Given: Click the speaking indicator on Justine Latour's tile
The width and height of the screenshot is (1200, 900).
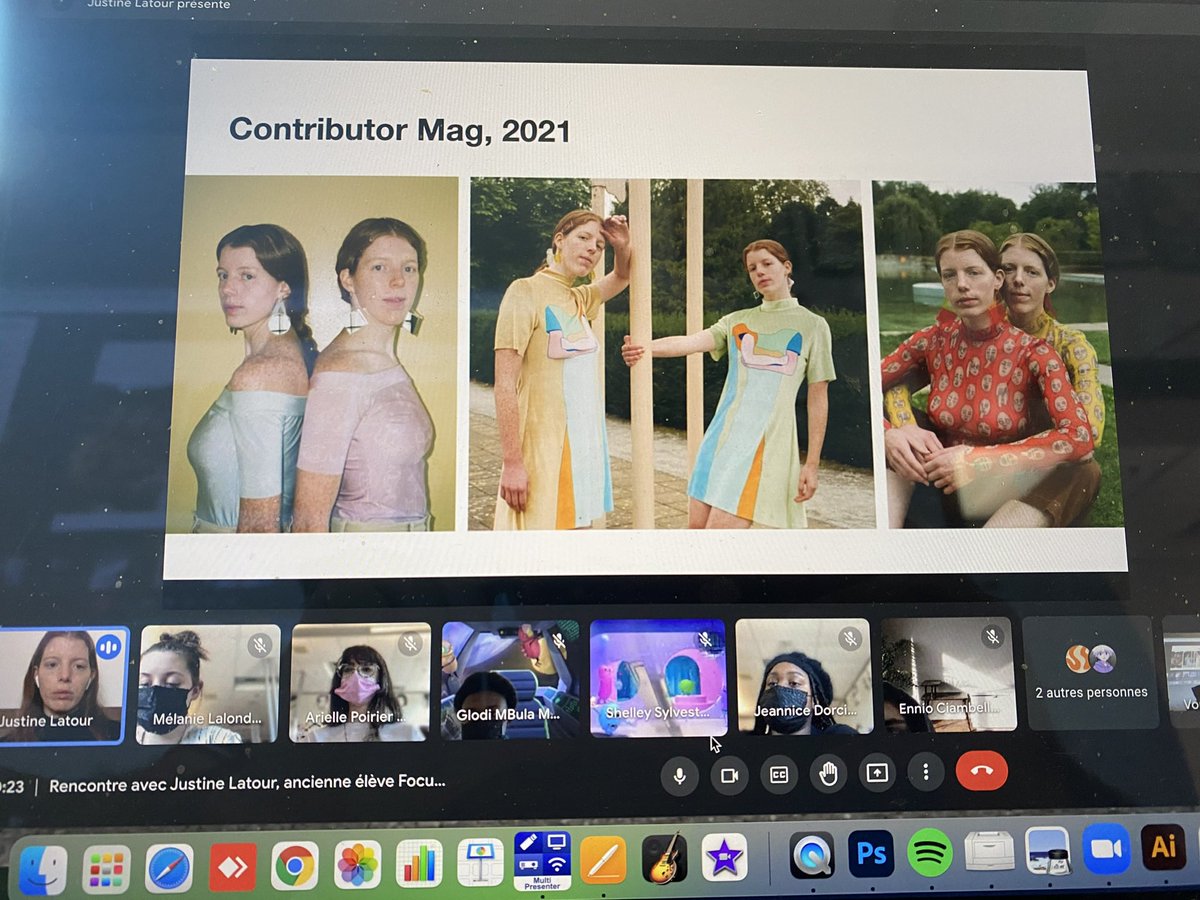Looking at the screenshot, I should pyautogui.click(x=109, y=647).
